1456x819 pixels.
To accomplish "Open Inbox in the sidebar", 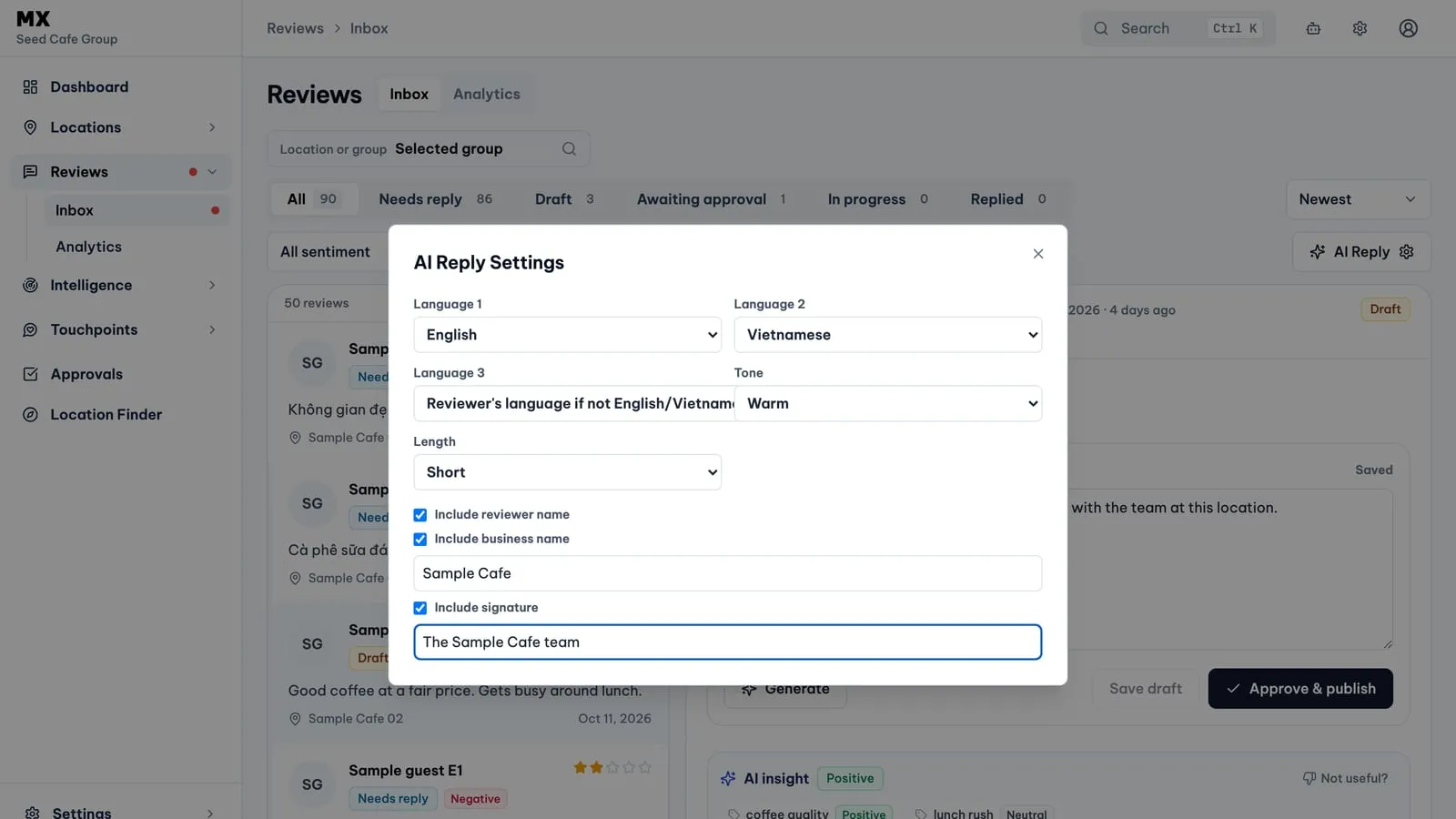I will (136, 211).
